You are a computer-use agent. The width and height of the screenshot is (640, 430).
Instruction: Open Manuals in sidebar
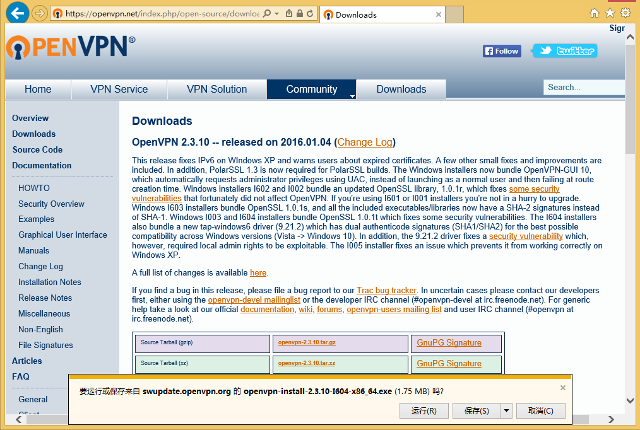(33, 250)
